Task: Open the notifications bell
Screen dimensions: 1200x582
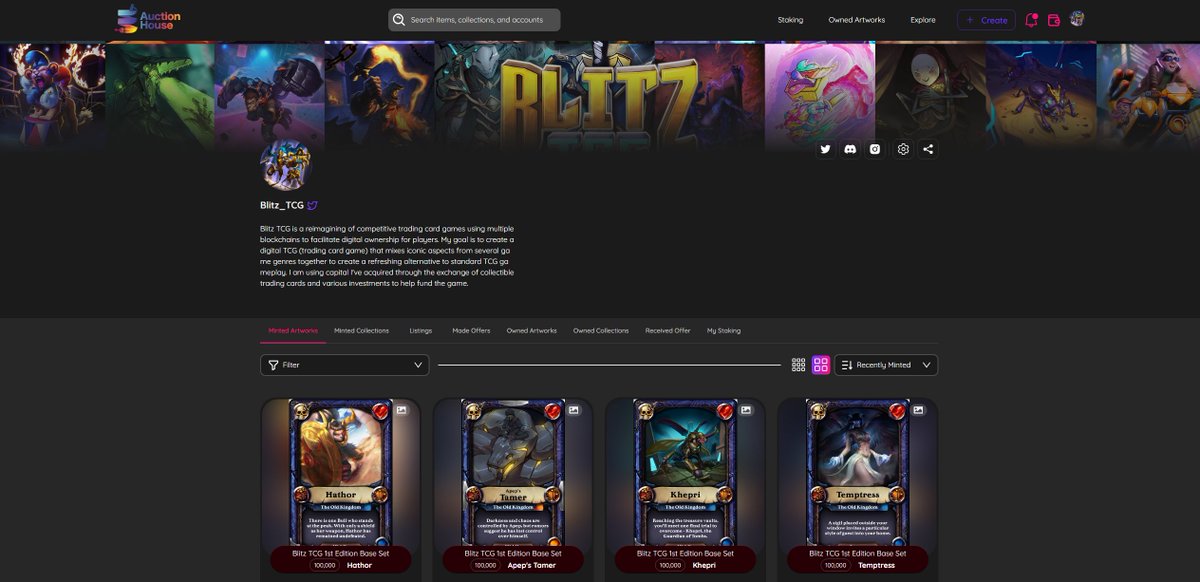Action: [x=1031, y=19]
